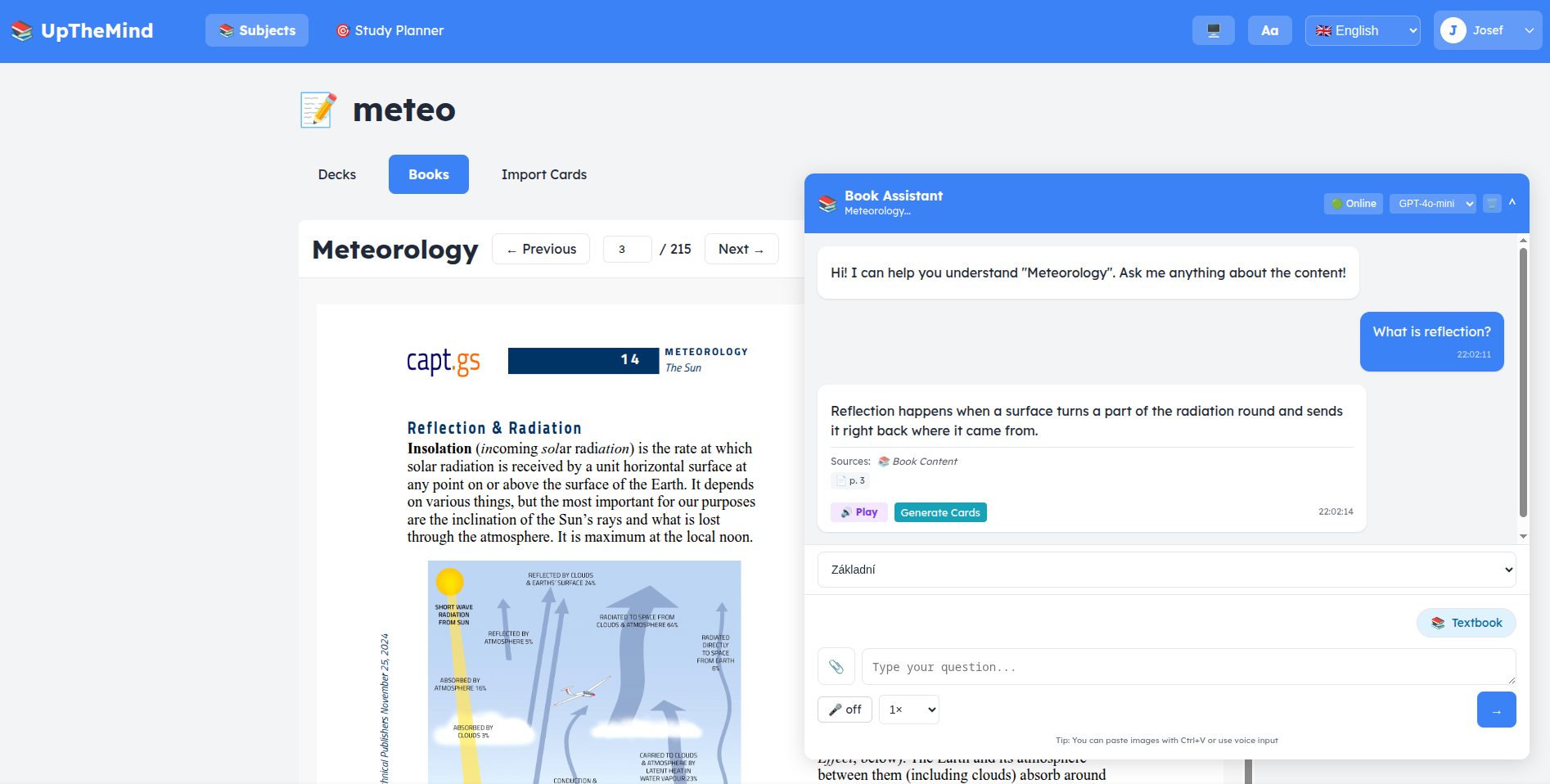The width and height of the screenshot is (1550, 784).
Task: Click the arrow send message button
Action: [1496, 710]
